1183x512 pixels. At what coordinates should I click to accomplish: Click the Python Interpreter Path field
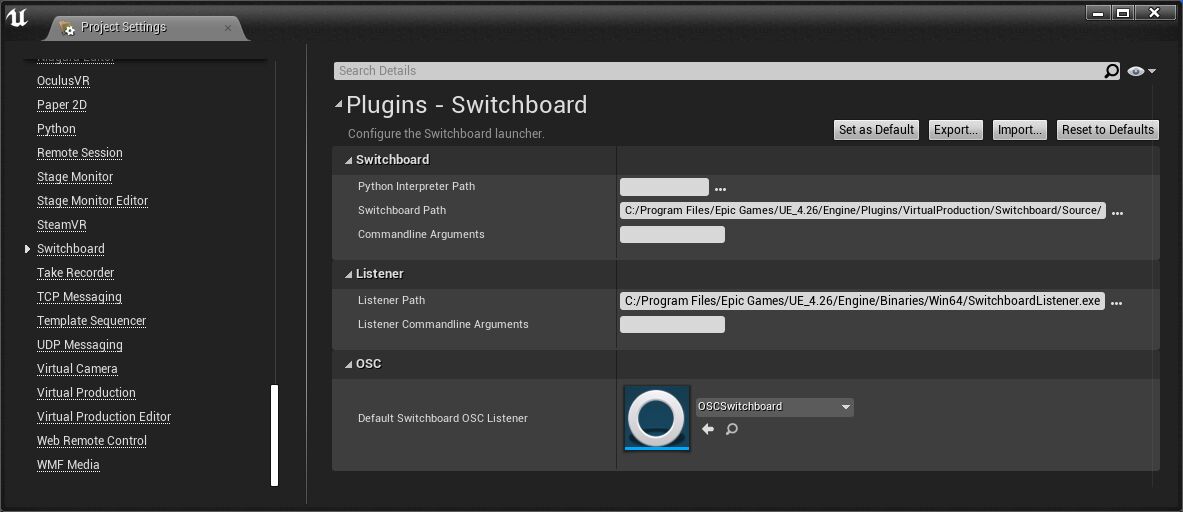click(664, 187)
